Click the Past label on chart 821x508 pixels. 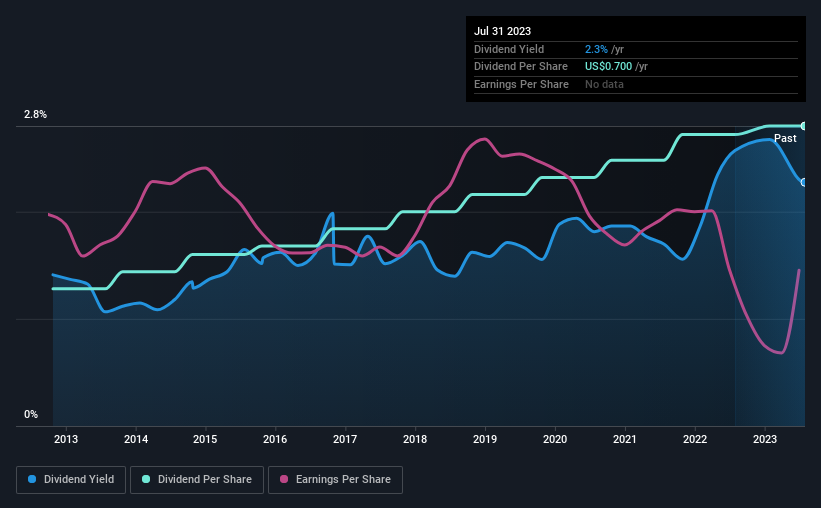click(785, 138)
